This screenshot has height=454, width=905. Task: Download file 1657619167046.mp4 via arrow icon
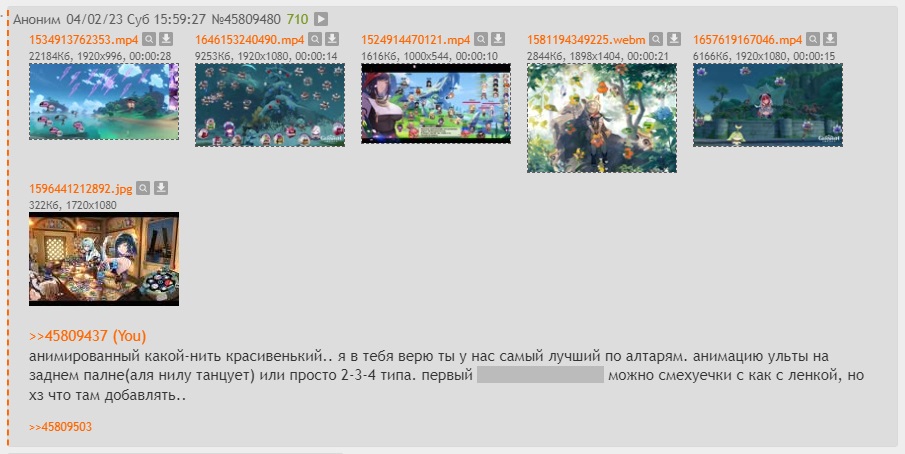pyautogui.click(x=830, y=39)
